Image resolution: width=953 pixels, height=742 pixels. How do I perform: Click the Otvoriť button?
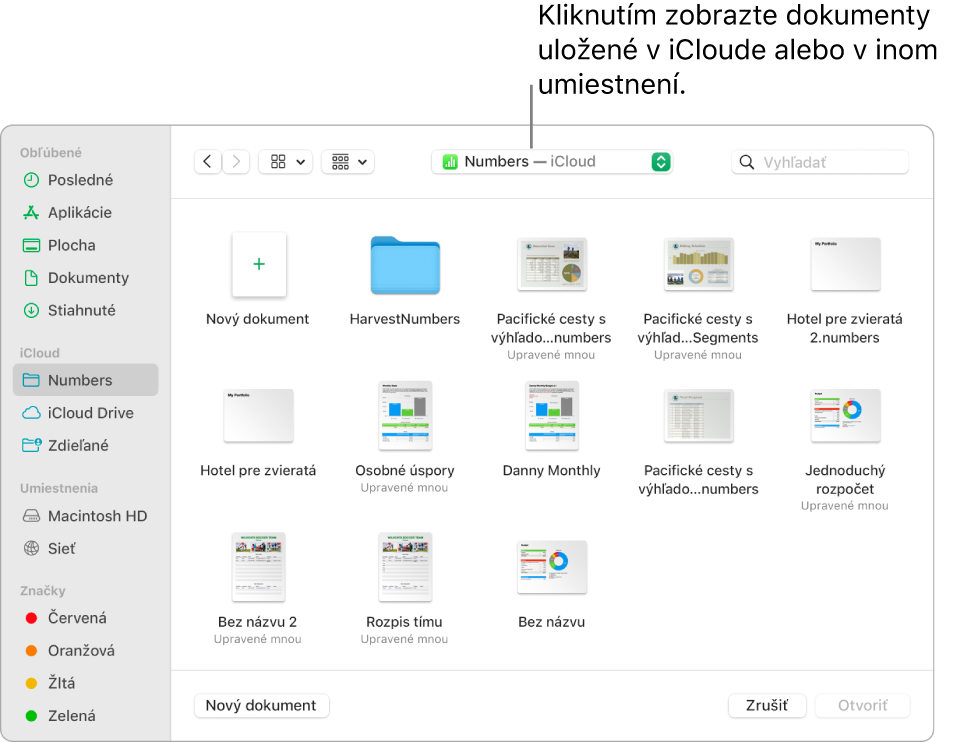862,706
